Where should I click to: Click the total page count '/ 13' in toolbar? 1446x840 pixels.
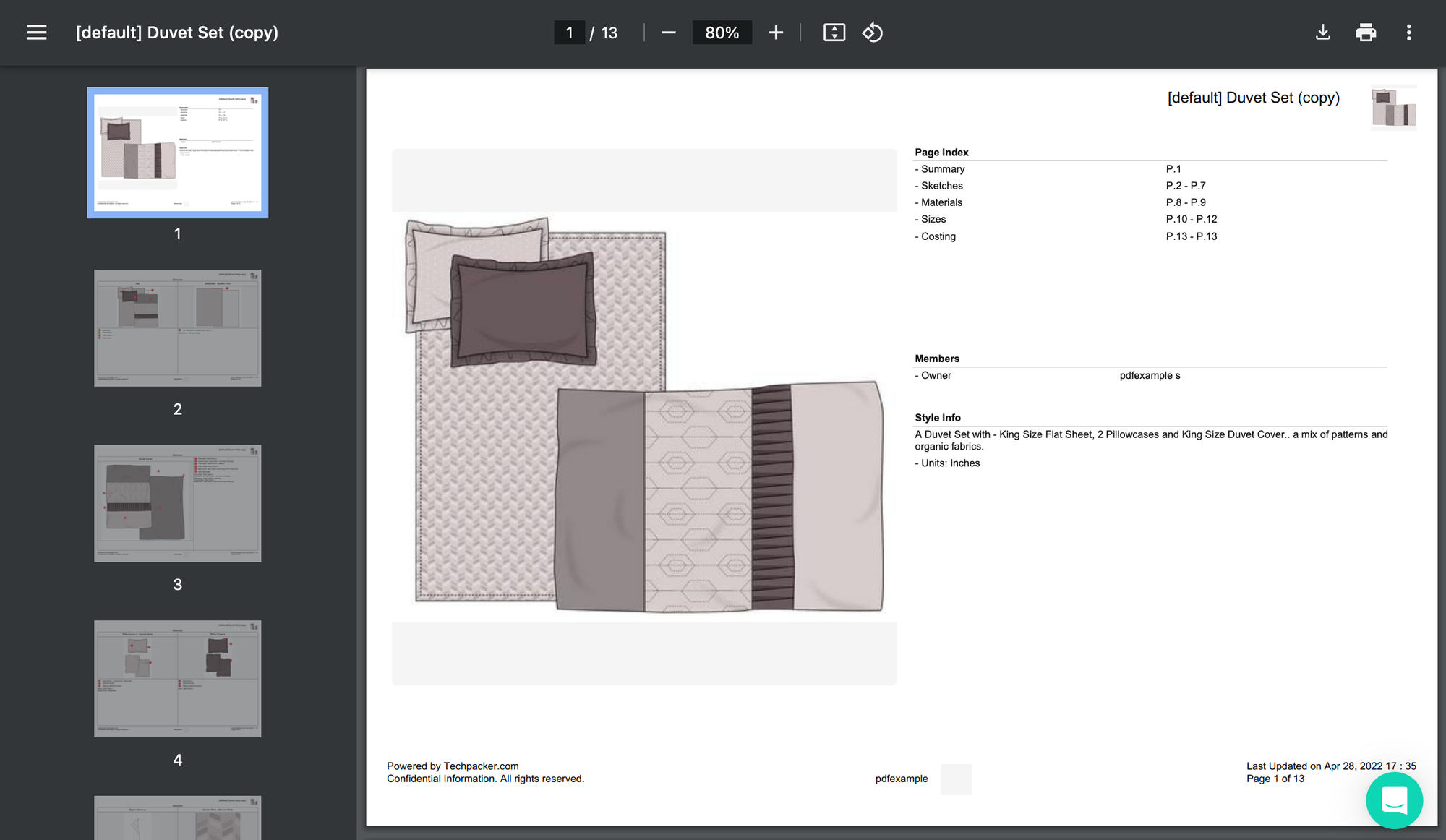tap(604, 33)
